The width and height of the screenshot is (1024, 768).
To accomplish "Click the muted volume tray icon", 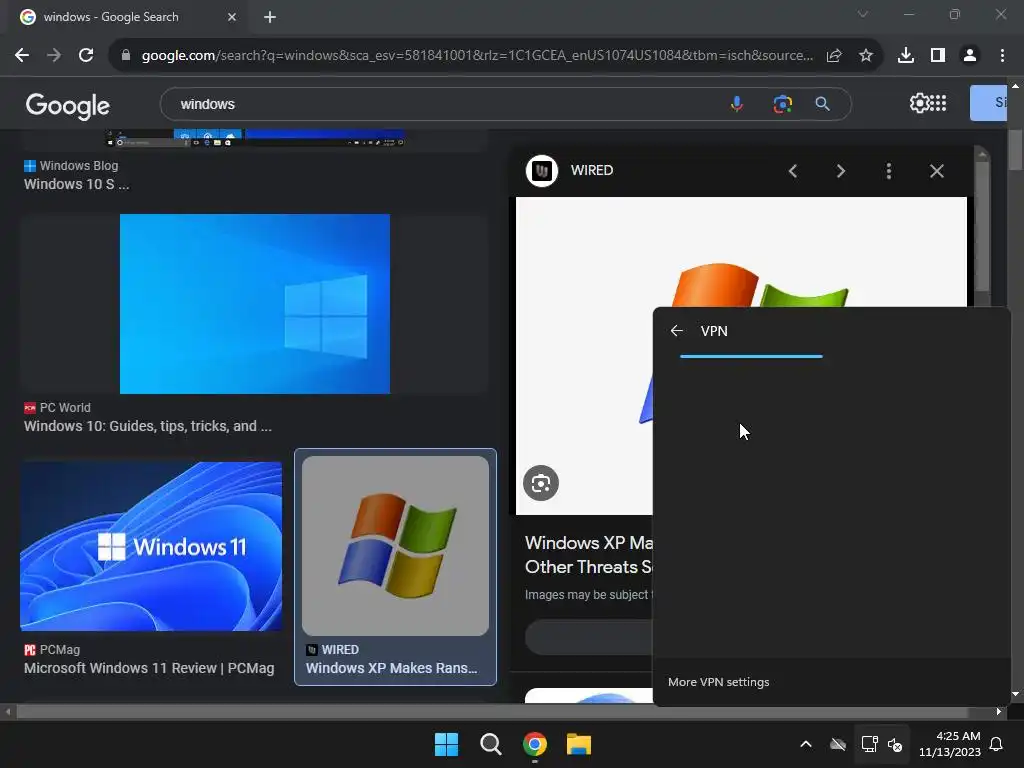I will 895,744.
